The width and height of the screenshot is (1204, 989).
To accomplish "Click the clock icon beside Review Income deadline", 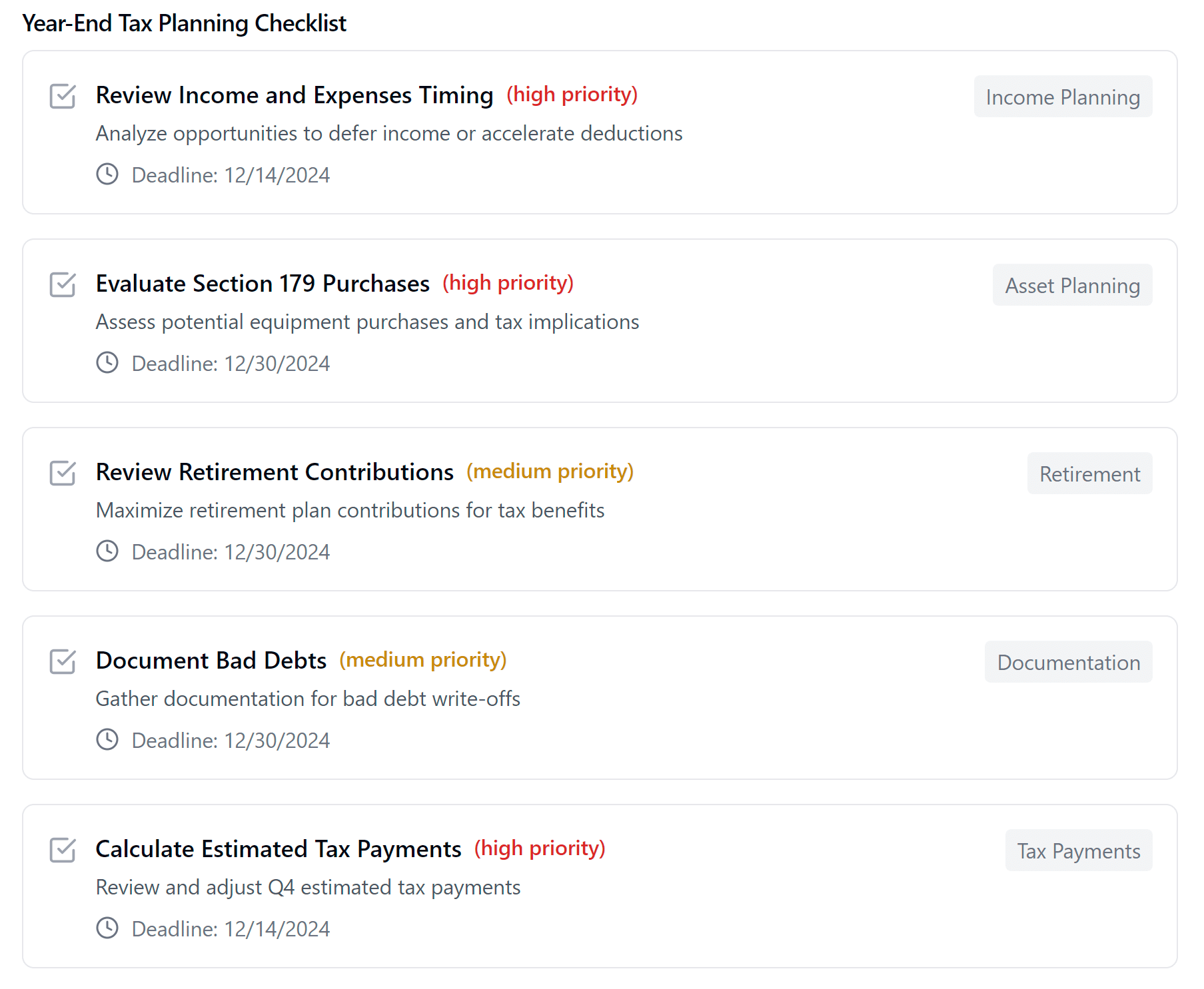I will (x=107, y=174).
